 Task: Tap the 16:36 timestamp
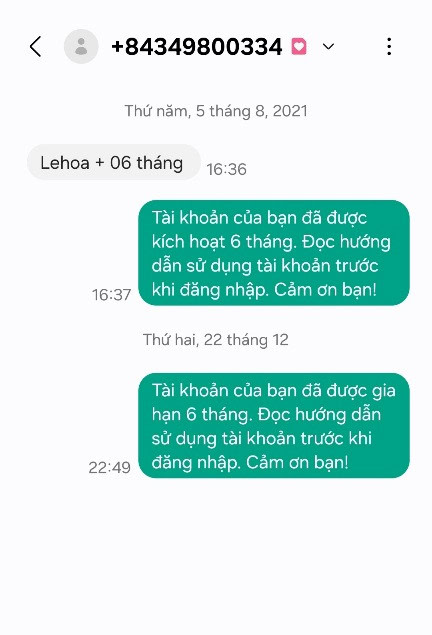click(226, 169)
